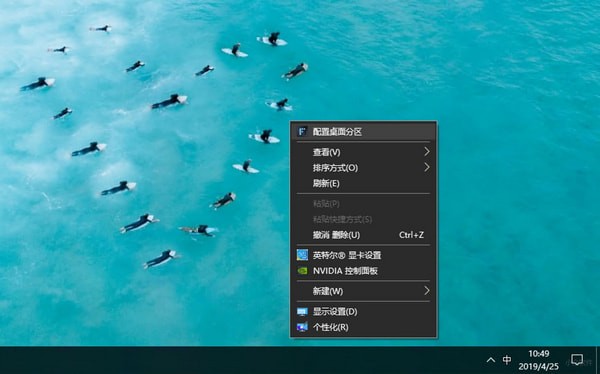600x374 pixels.
Task: Open 配置桌面分区 from the context menu
Action: click(x=363, y=132)
